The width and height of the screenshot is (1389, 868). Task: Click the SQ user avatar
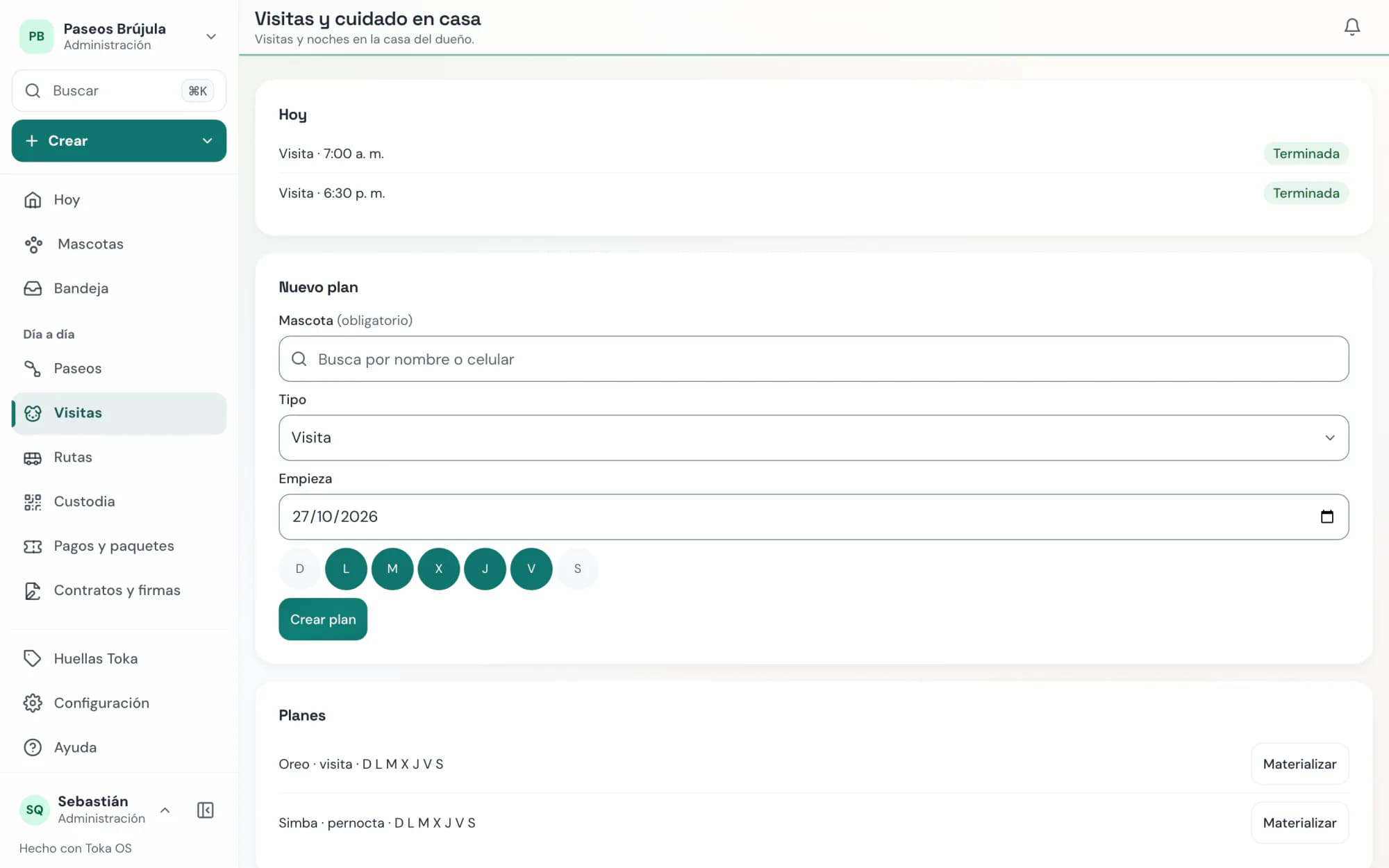(35, 810)
